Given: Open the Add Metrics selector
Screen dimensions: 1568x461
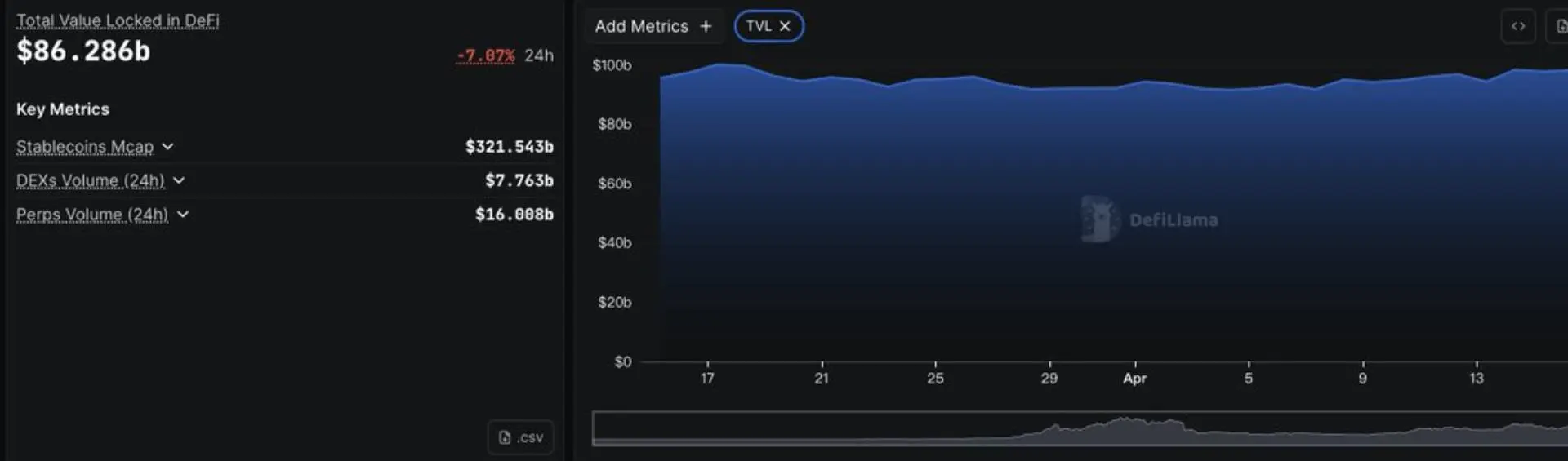Looking at the screenshot, I should click(x=653, y=26).
